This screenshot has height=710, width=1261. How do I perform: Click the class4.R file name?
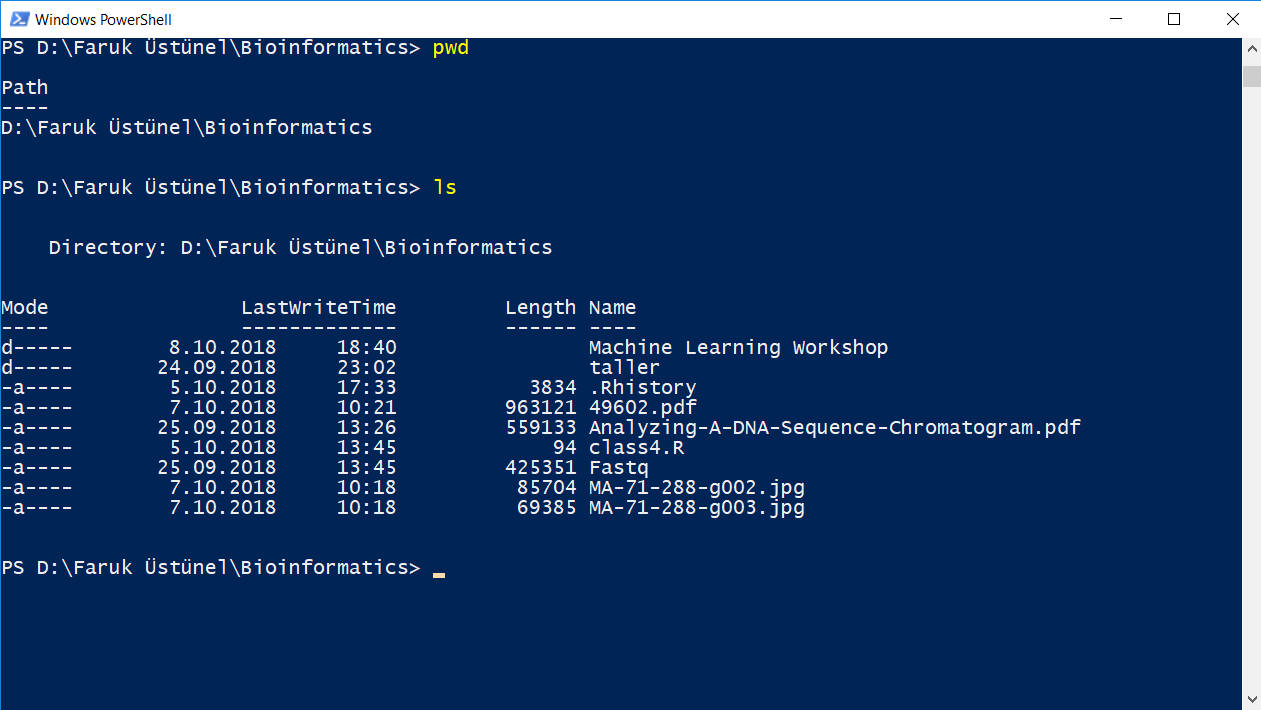(636, 448)
